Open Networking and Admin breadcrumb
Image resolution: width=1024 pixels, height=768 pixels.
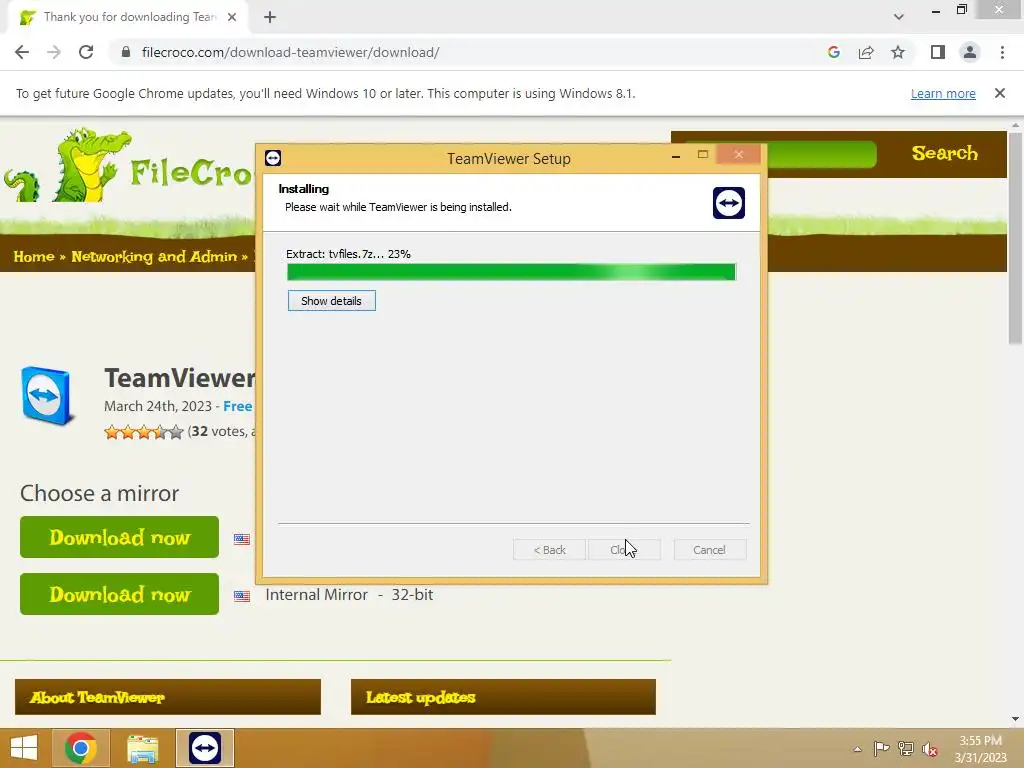point(154,257)
